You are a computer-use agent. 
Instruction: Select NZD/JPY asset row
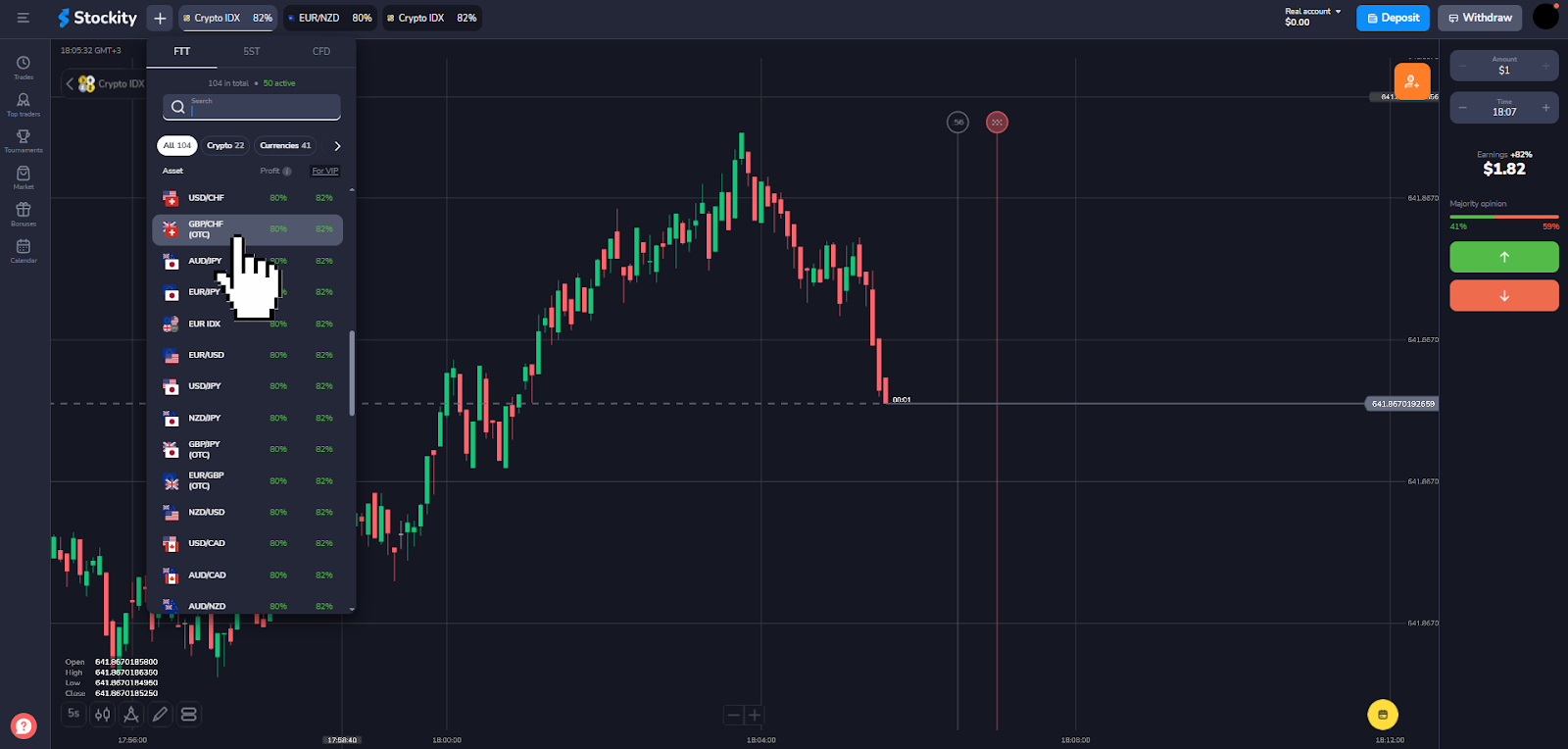[x=248, y=418]
